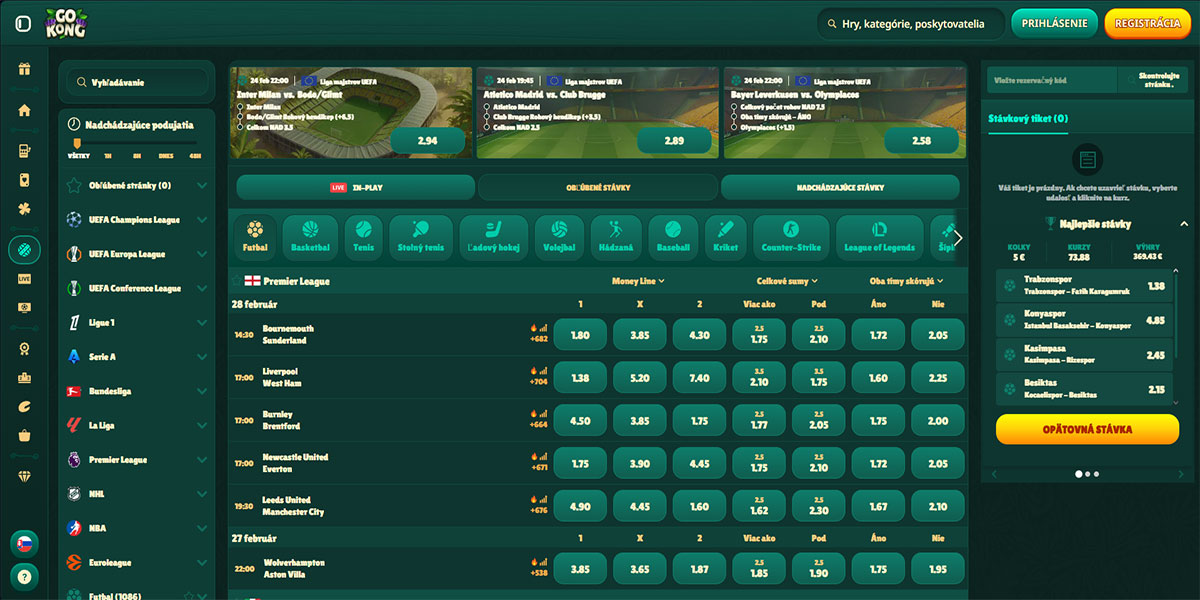Open the LIVE section from the sidebar
The width and height of the screenshot is (1200, 600).
pyautogui.click(x=24, y=280)
